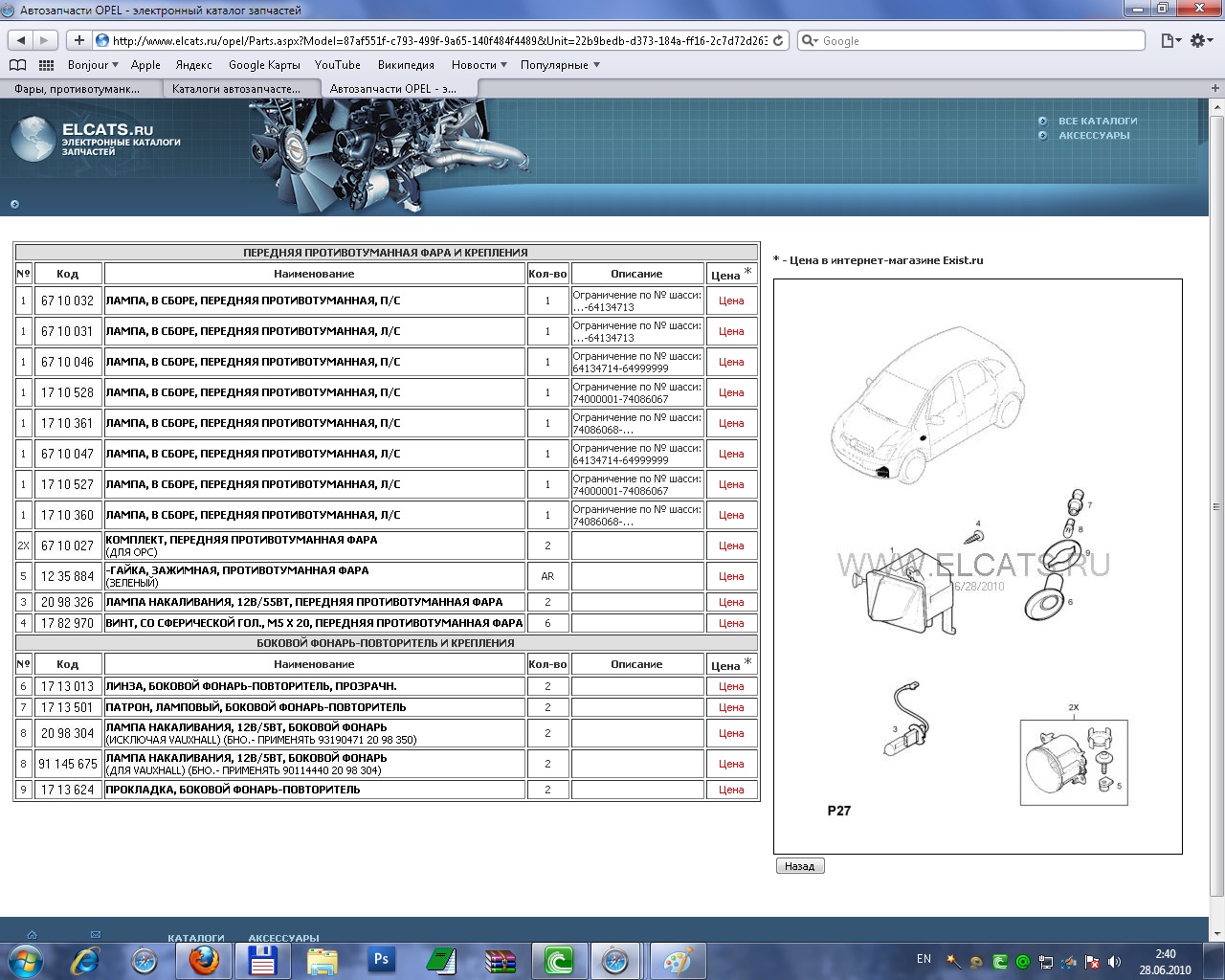Click Цена link for part 67 10 032

[x=731, y=301]
